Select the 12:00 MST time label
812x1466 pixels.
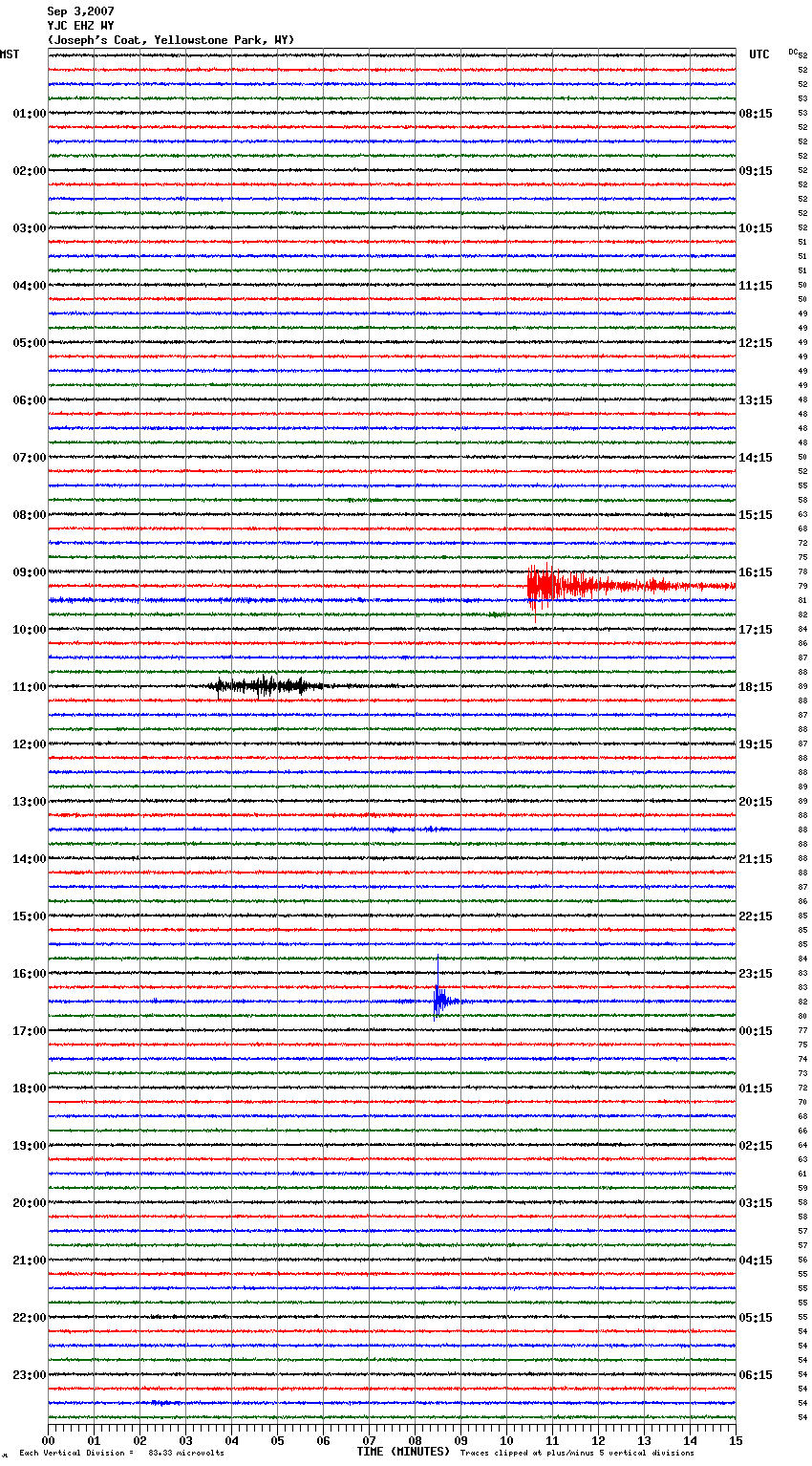coord(30,744)
